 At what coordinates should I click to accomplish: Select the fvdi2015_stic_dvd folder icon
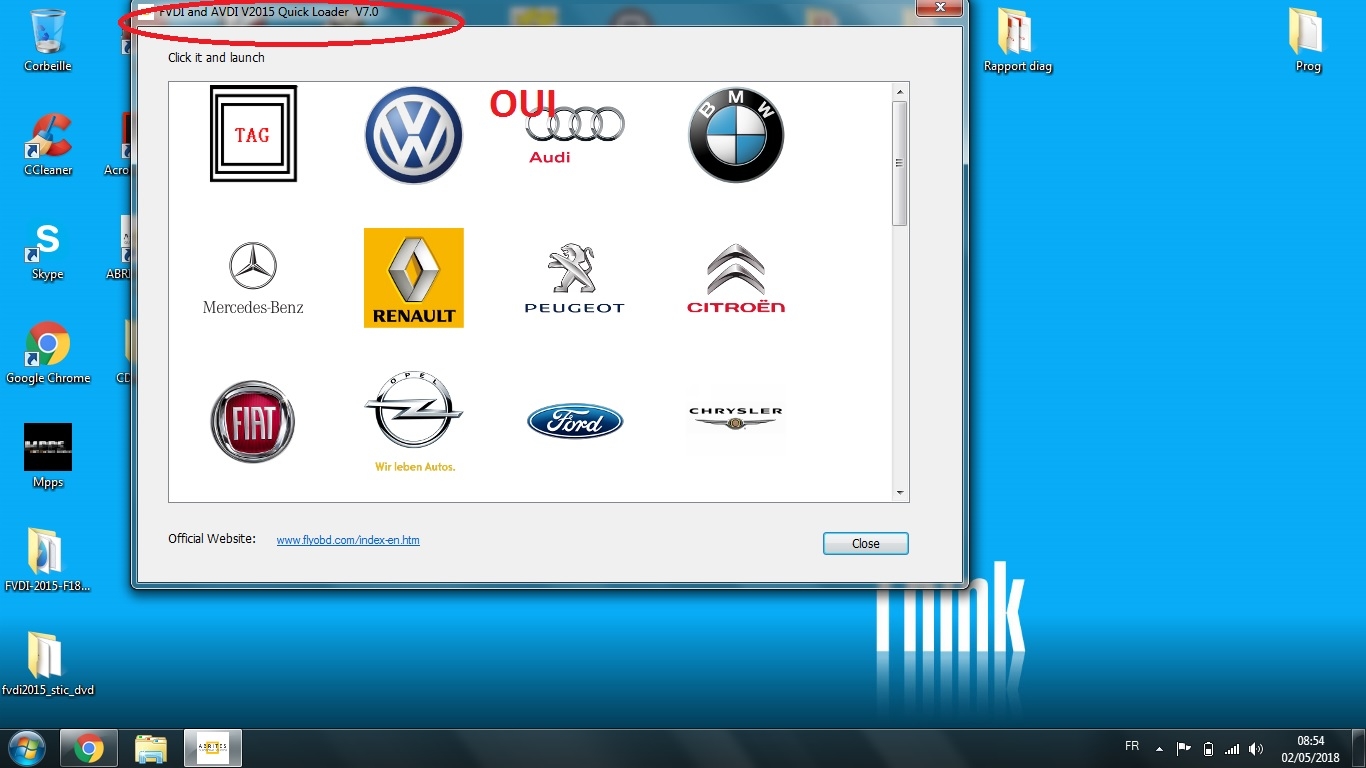48,663
